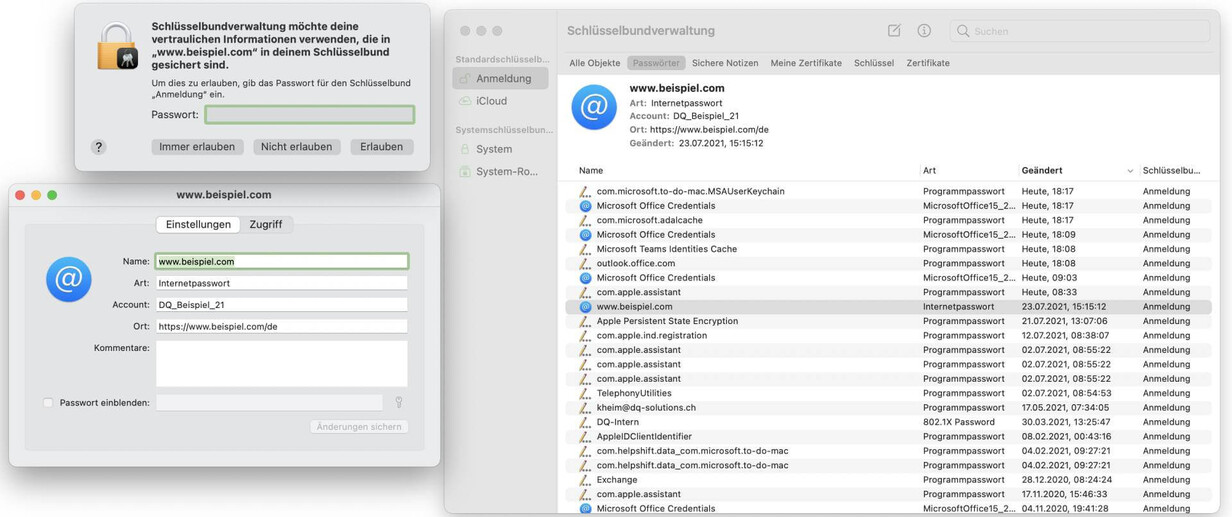Click the help question mark button
This screenshot has height=517, width=1232.
point(98,147)
